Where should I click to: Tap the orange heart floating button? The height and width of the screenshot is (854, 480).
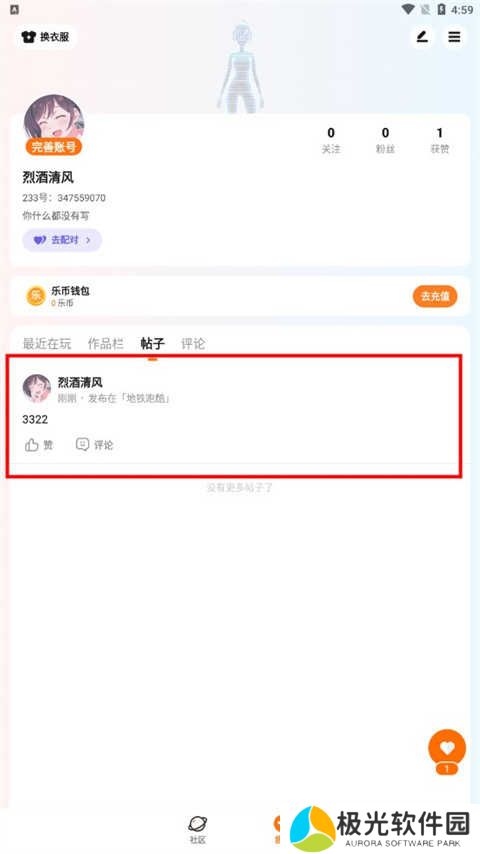click(x=447, y=748)
